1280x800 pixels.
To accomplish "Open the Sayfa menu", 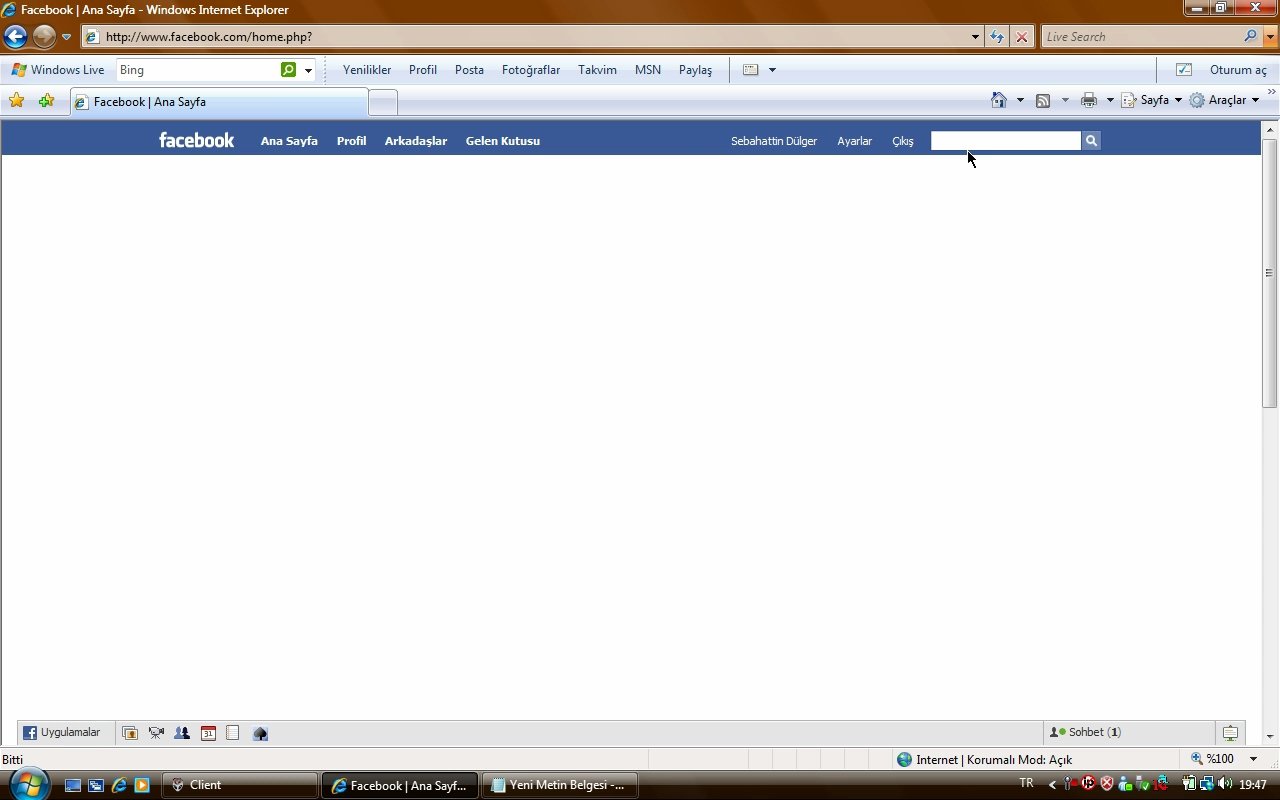I will tap(1152, 100).
